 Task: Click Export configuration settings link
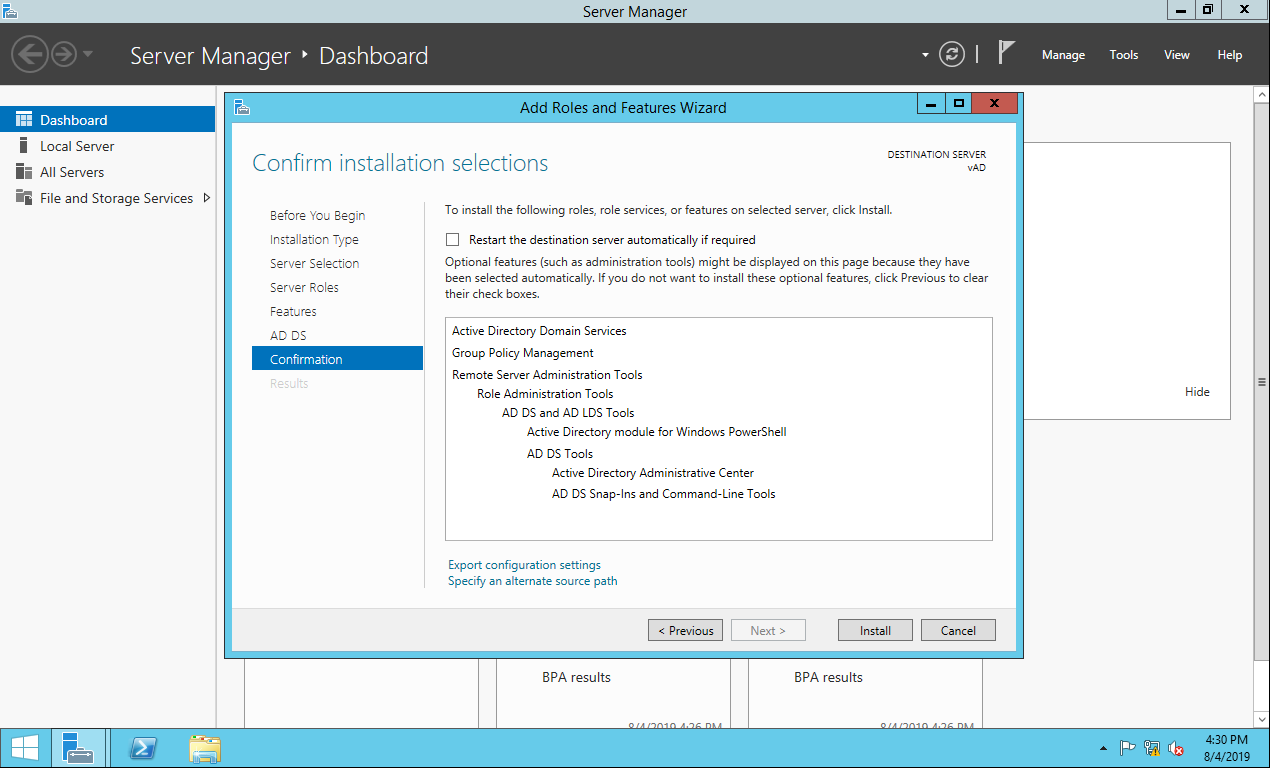tap(524, 565)
